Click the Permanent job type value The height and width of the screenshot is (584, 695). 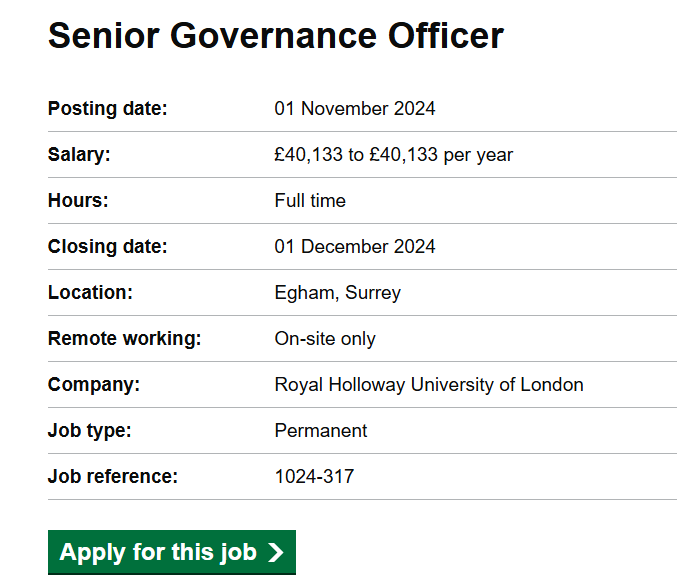(321, 431)
